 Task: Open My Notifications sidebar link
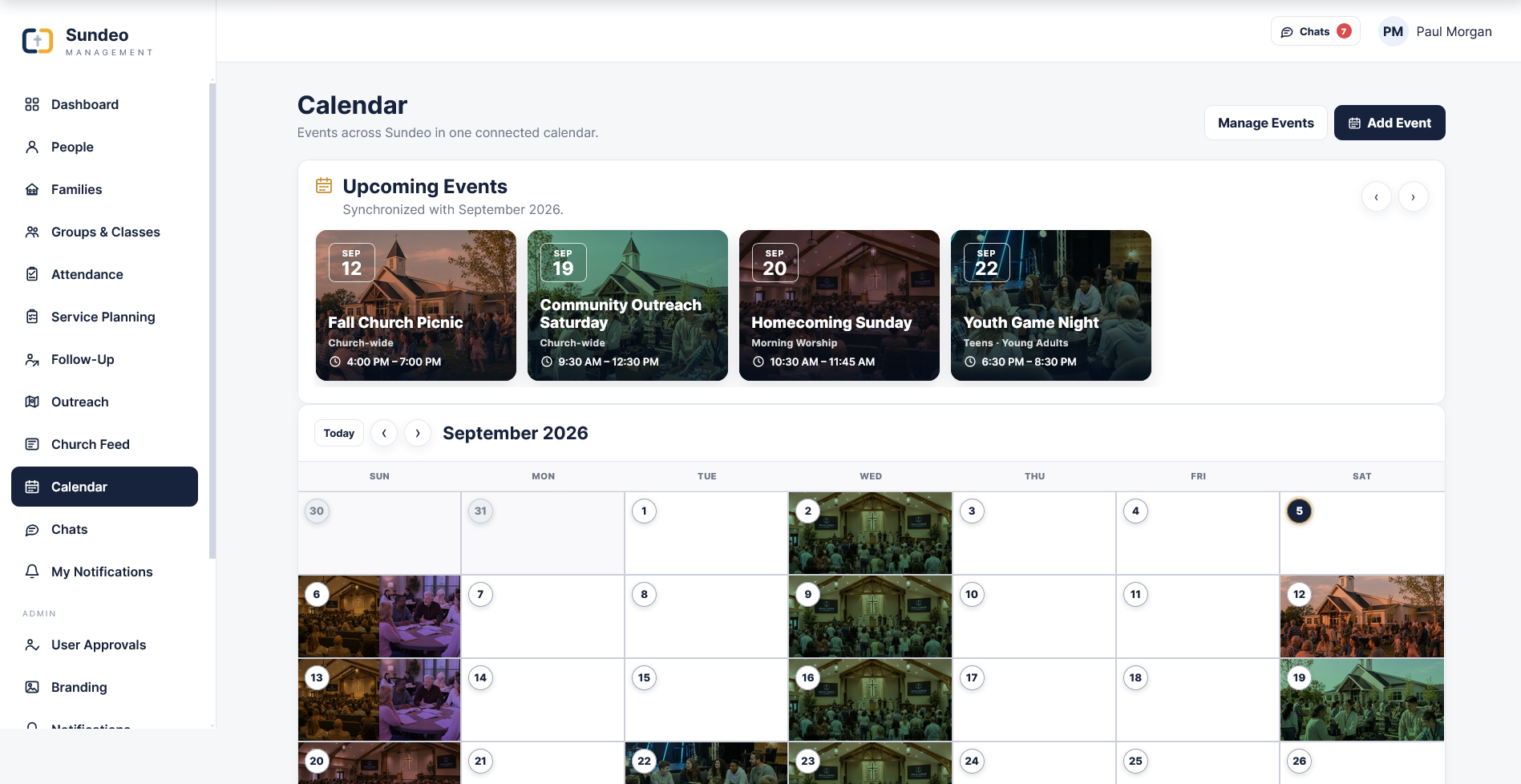(x=104, y=572)
